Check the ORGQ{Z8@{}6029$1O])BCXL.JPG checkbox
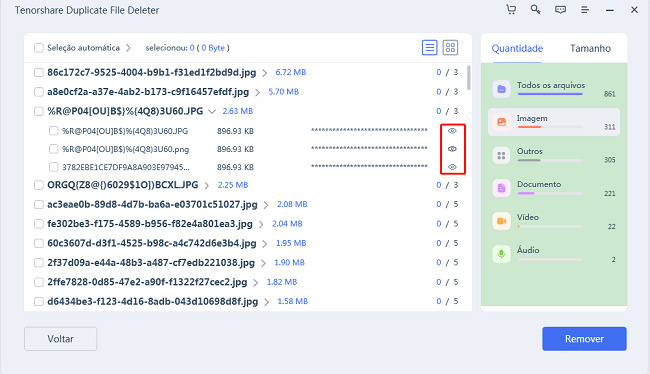650x374 pixels. 39,185
